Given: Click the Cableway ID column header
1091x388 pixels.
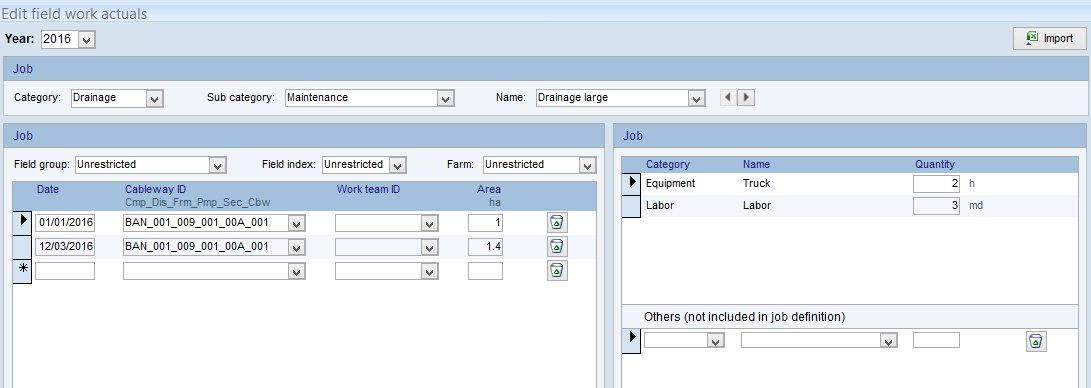Looking at the screenshot, I should (155, 189).
